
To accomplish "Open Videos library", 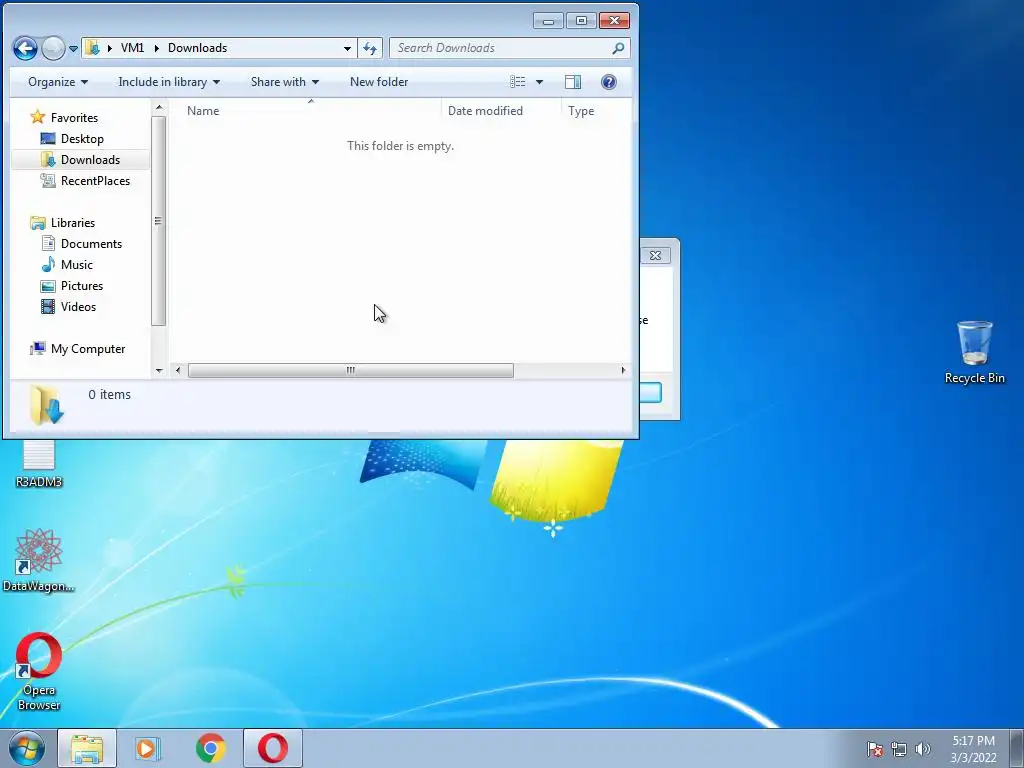I will pos(78,306).
